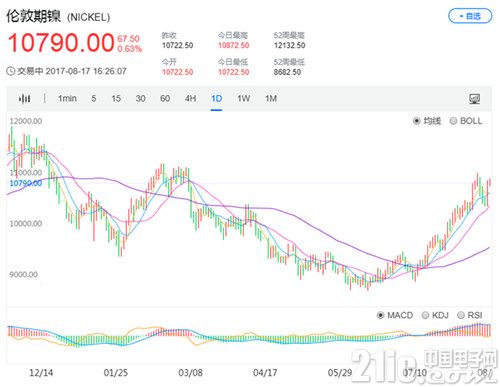
Task: Select the 1D daily timeframe
Action: point(216,98)
